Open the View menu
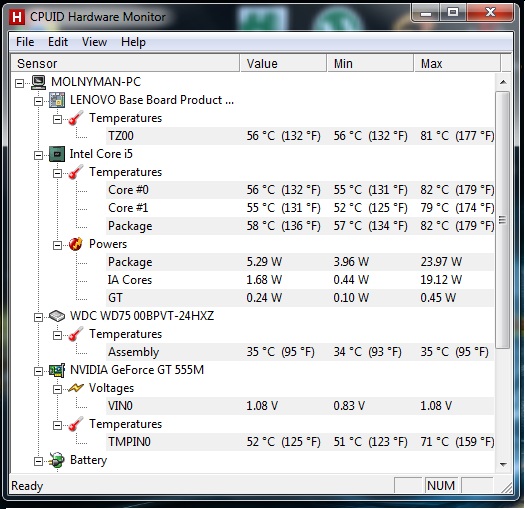Viewport: 525px width, 509px height. 94,42
